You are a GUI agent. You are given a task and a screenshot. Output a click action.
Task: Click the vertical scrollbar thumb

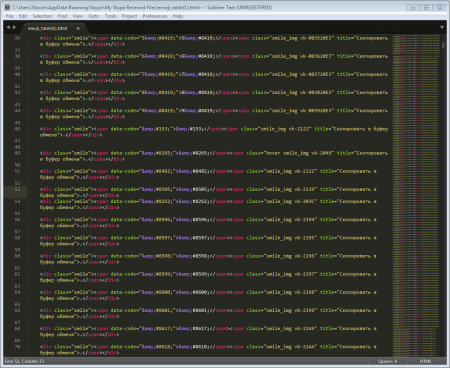click(x=443, y=46)
